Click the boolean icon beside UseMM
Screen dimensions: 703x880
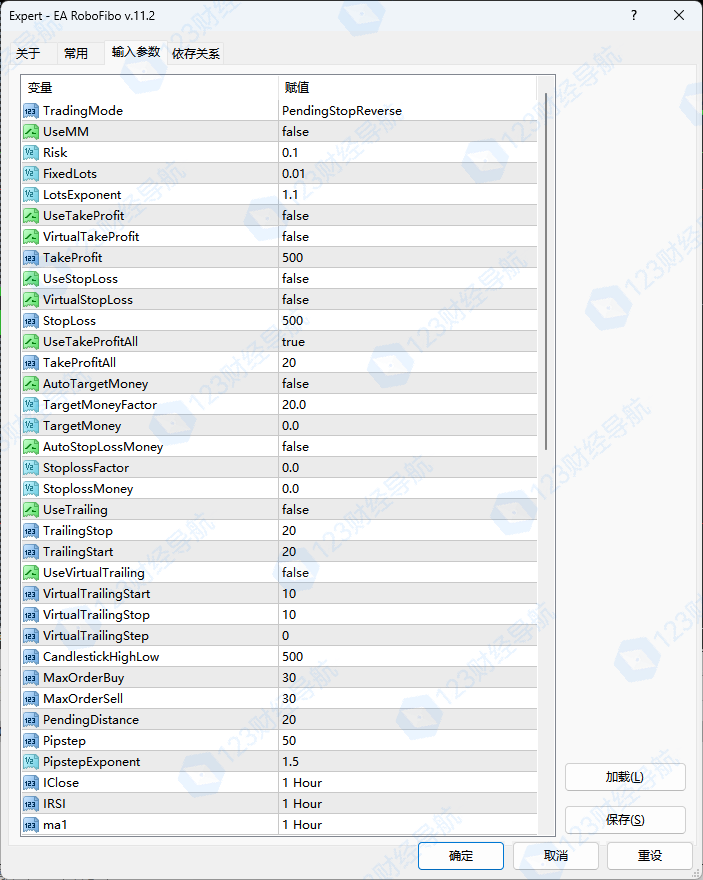click(31, 132)
